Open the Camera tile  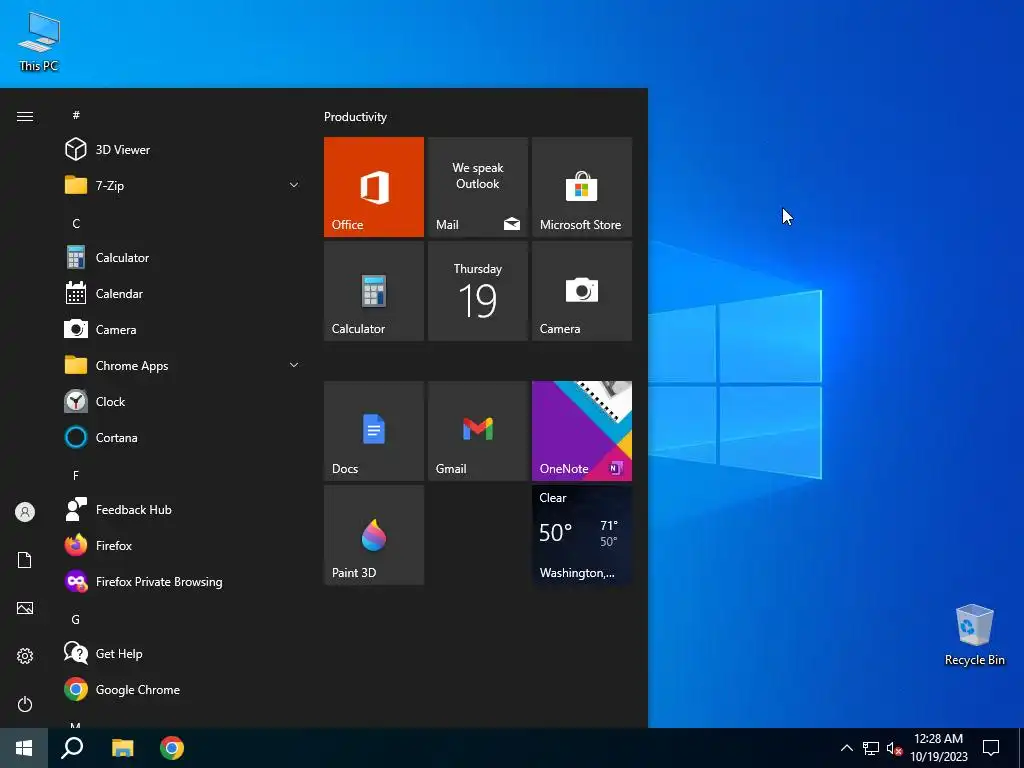582,291
